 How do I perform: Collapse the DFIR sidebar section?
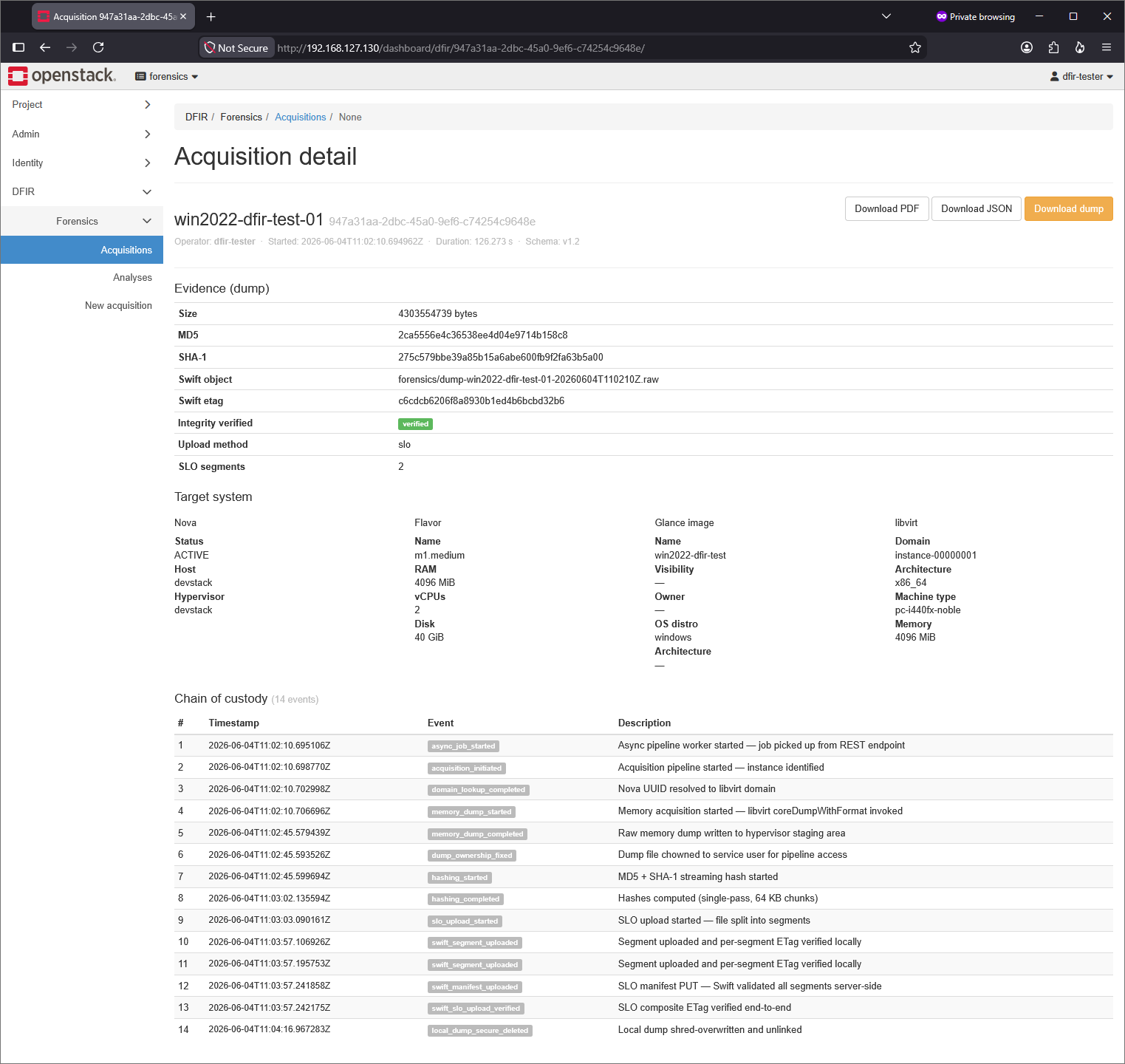[x=81, y=191]
